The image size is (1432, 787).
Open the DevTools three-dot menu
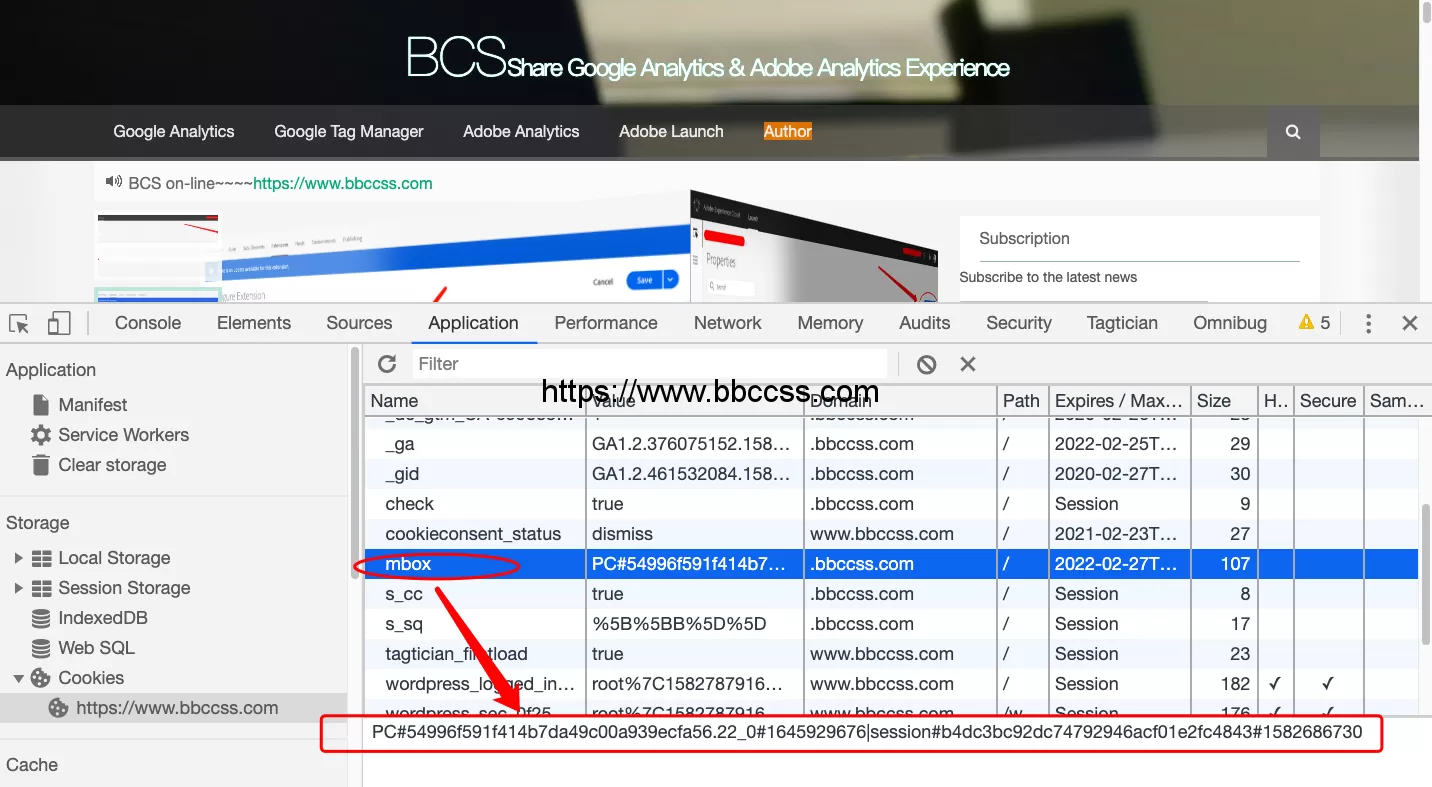point(1368,323)
